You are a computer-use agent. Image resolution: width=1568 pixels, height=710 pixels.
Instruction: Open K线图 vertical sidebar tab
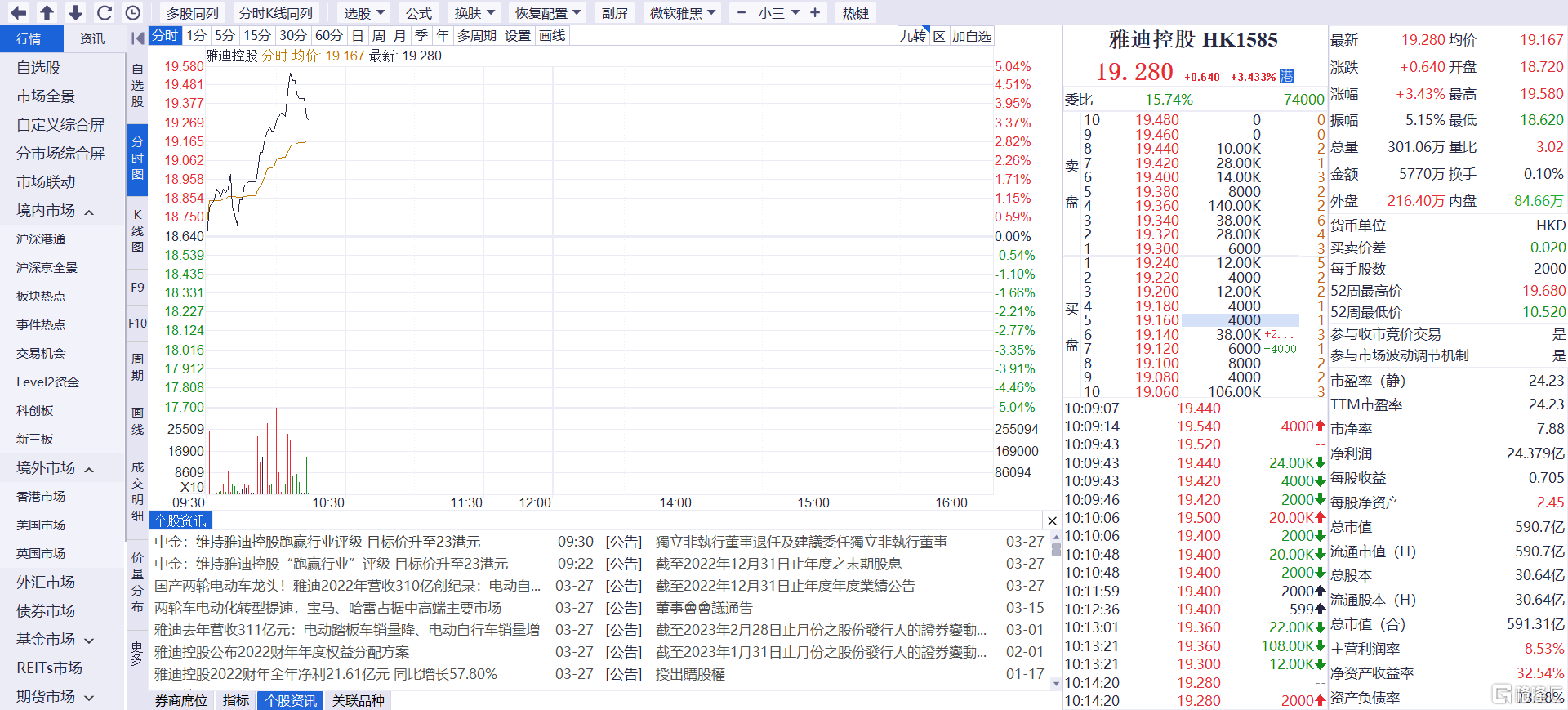pyautogui.click(x=137, y=230)
